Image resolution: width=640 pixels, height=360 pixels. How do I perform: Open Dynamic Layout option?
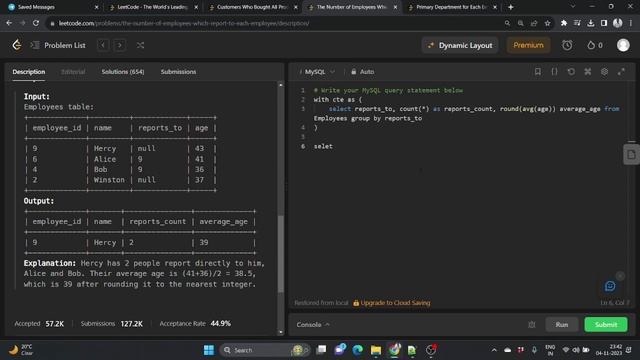[460, 45]
